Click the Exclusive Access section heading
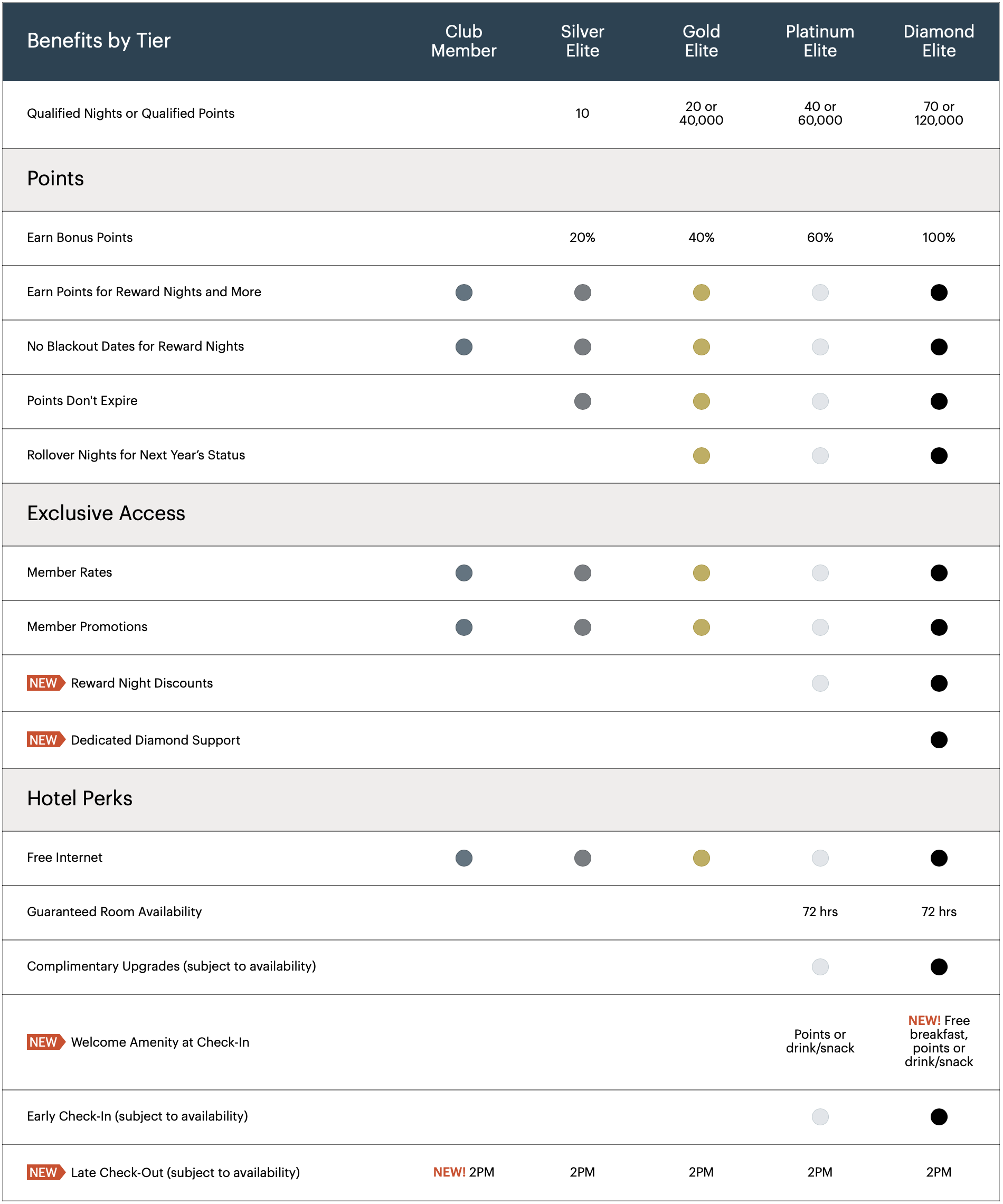1003x1204 pixels. click(106, 513)
